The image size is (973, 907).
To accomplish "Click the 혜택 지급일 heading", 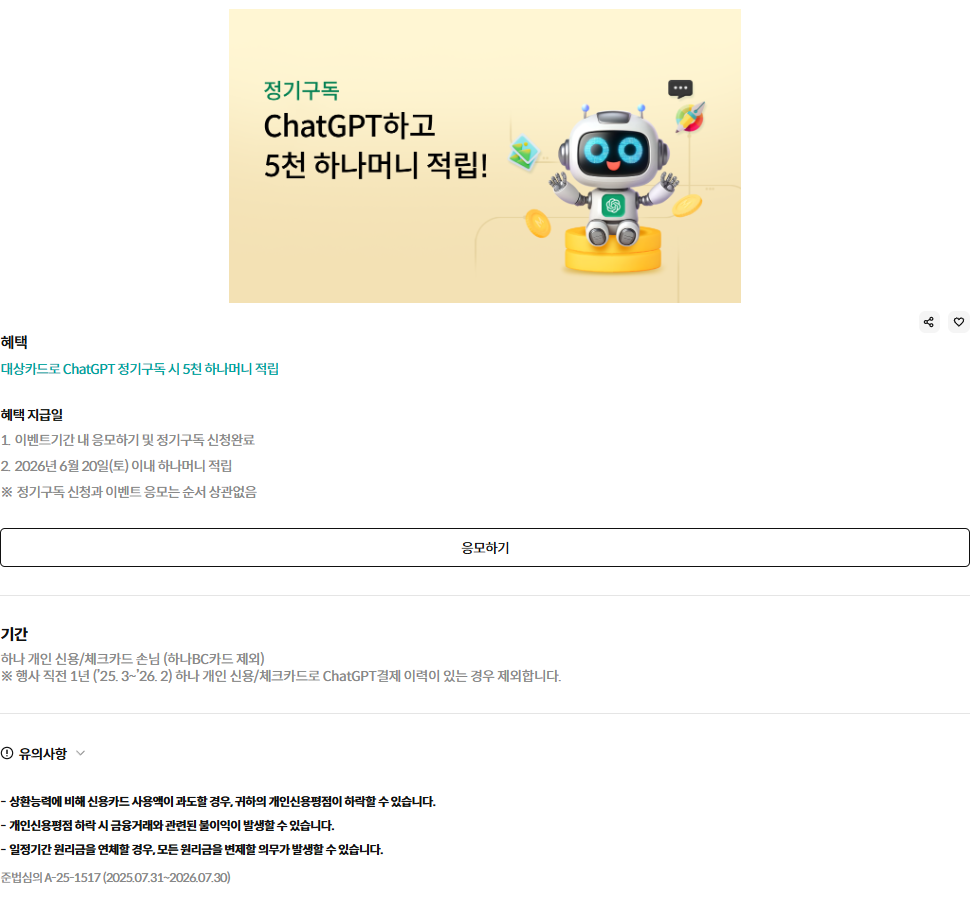I will (x=32, y=414).
